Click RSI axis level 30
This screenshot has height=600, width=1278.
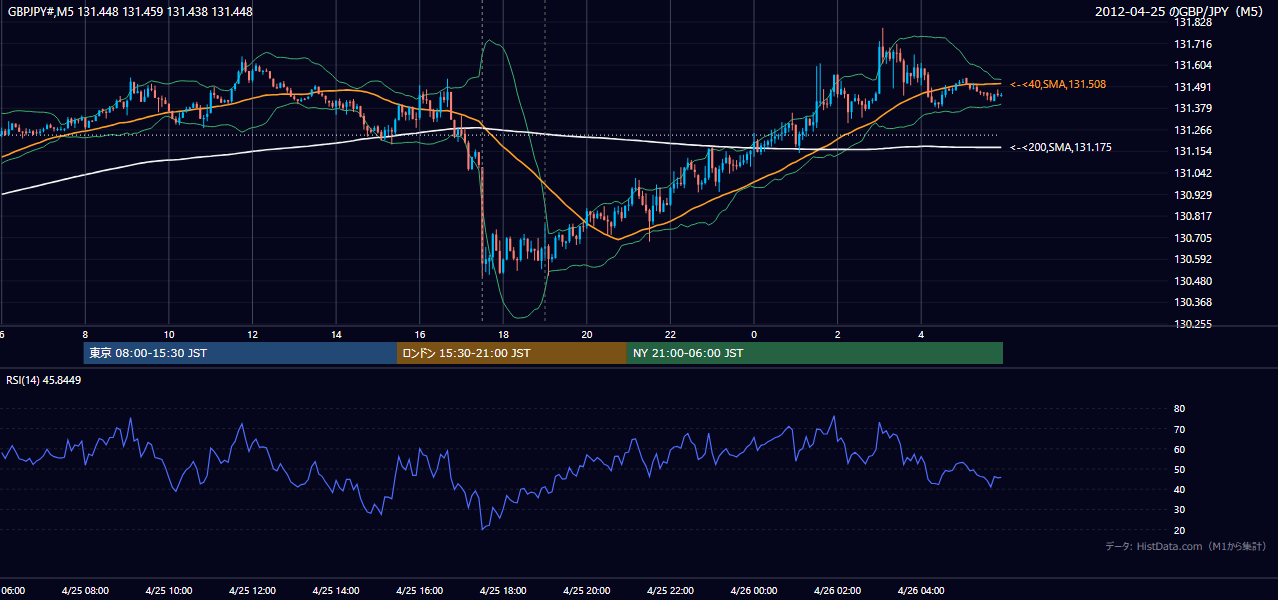coord(1179,510)
